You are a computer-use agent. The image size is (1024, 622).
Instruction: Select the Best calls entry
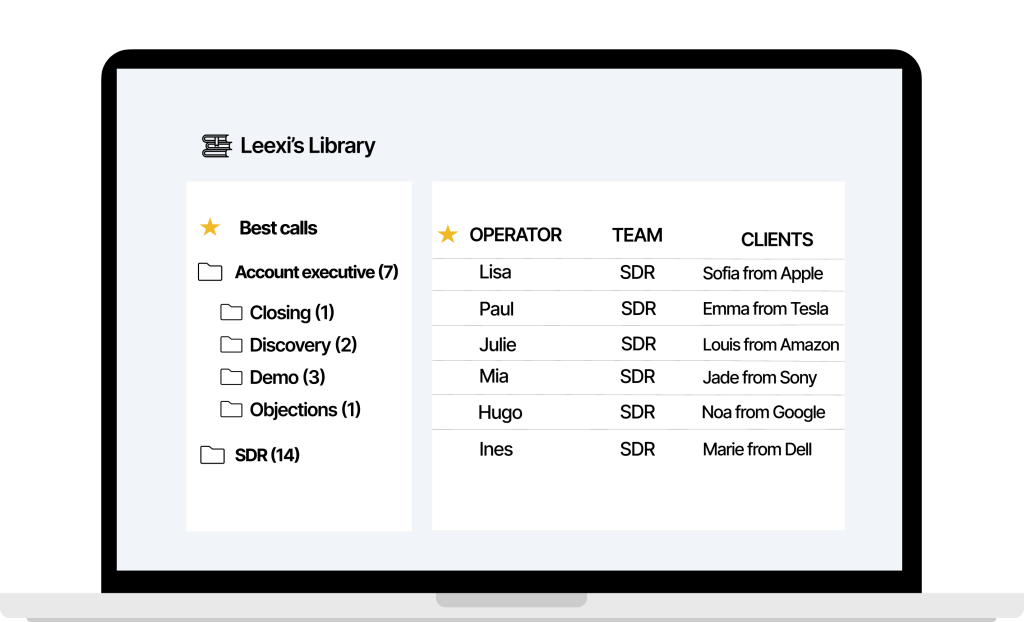pos(277,227)
